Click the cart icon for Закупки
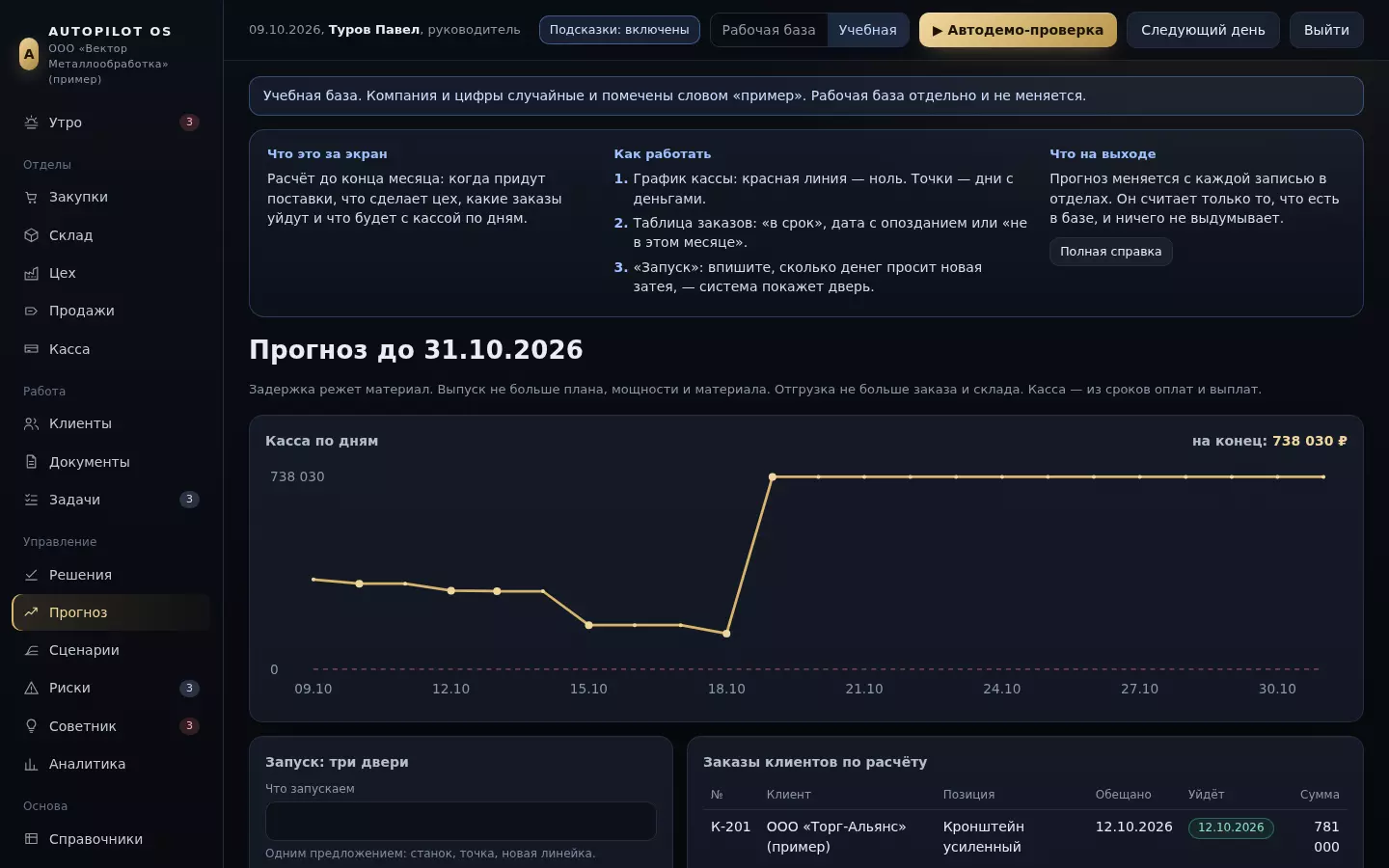The height and width of the screenshot is (868, 1389). coord(31,197)
